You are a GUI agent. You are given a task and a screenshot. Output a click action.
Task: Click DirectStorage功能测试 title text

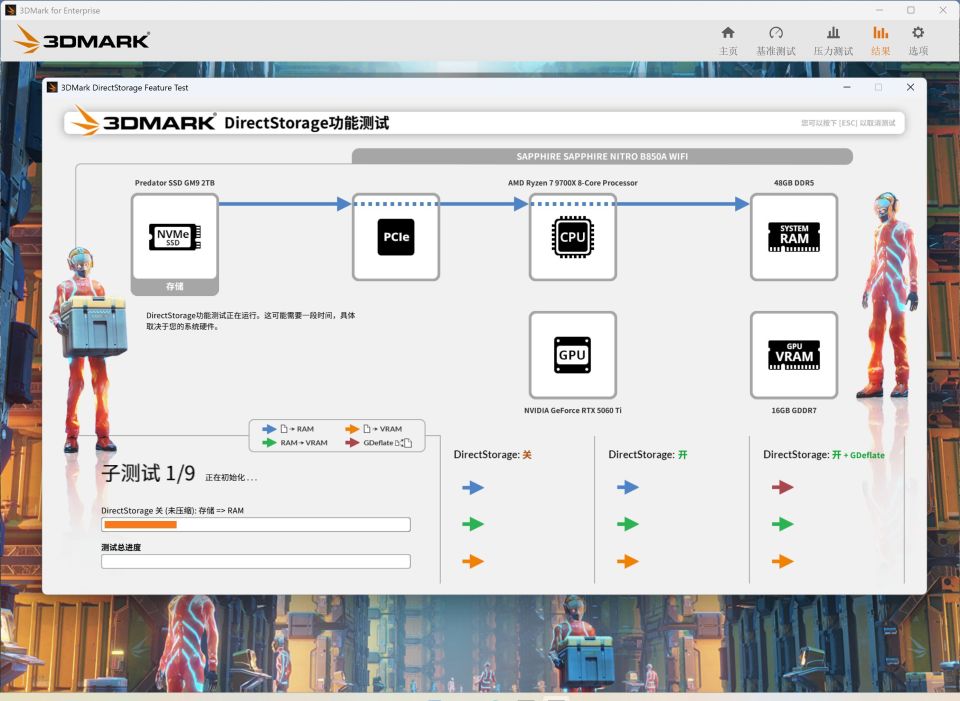pos(307,123)
